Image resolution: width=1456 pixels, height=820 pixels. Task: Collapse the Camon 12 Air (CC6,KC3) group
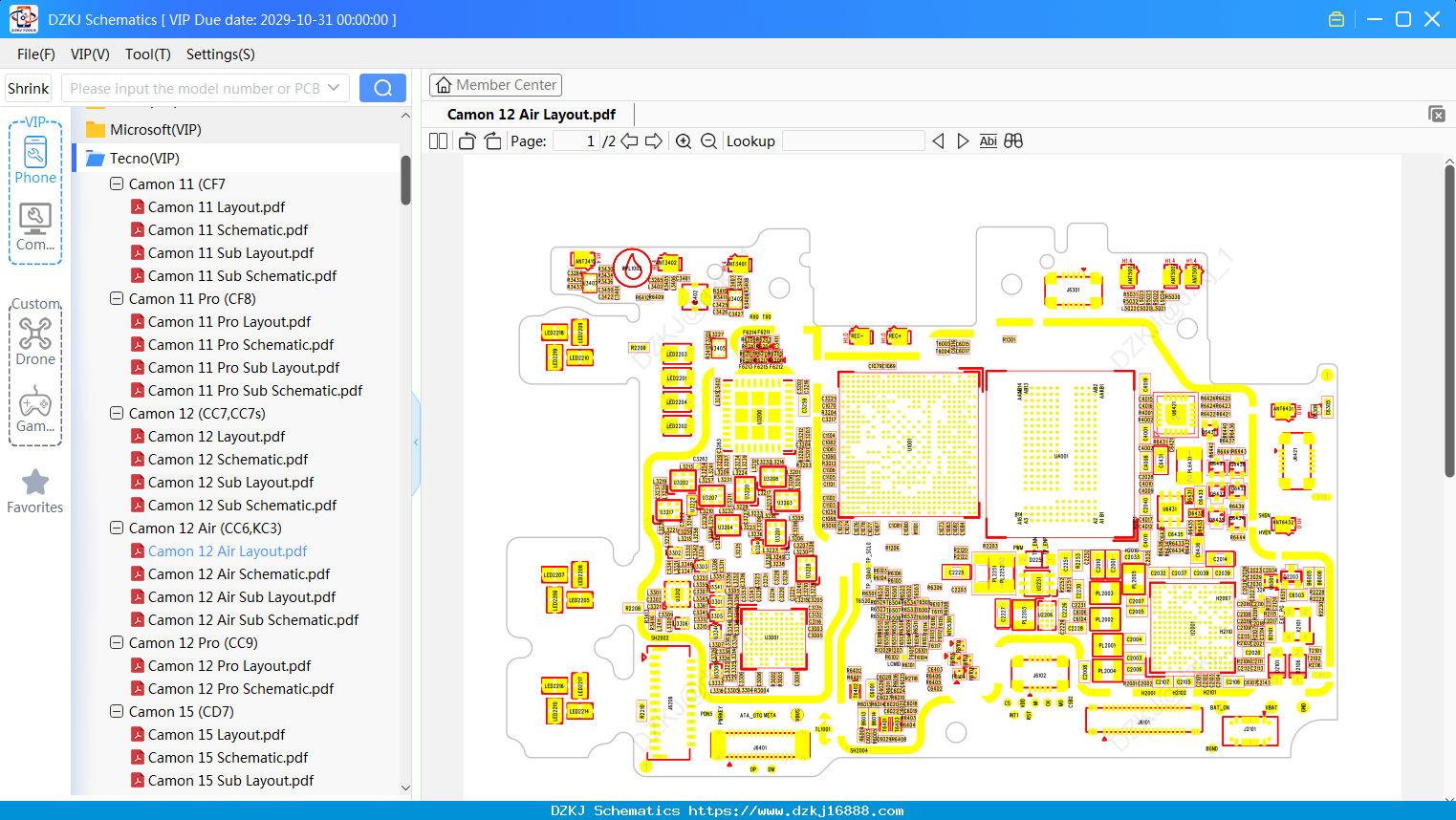point(117,528)
